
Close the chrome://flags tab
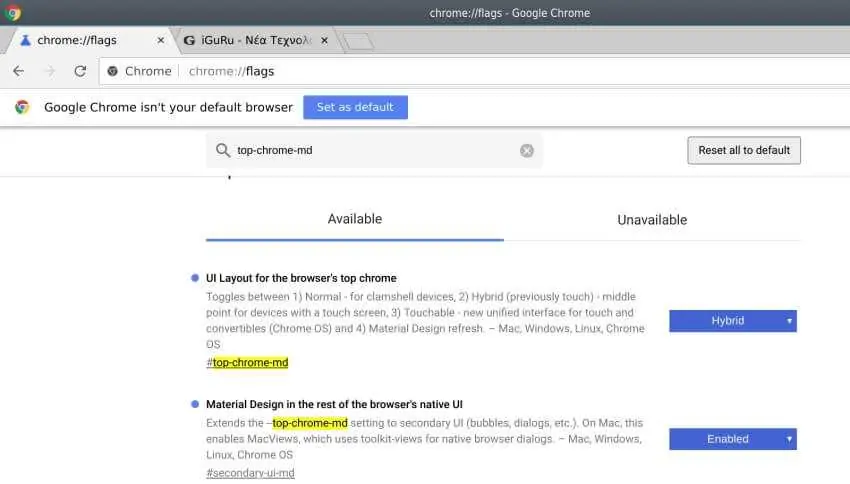(160, 40)
